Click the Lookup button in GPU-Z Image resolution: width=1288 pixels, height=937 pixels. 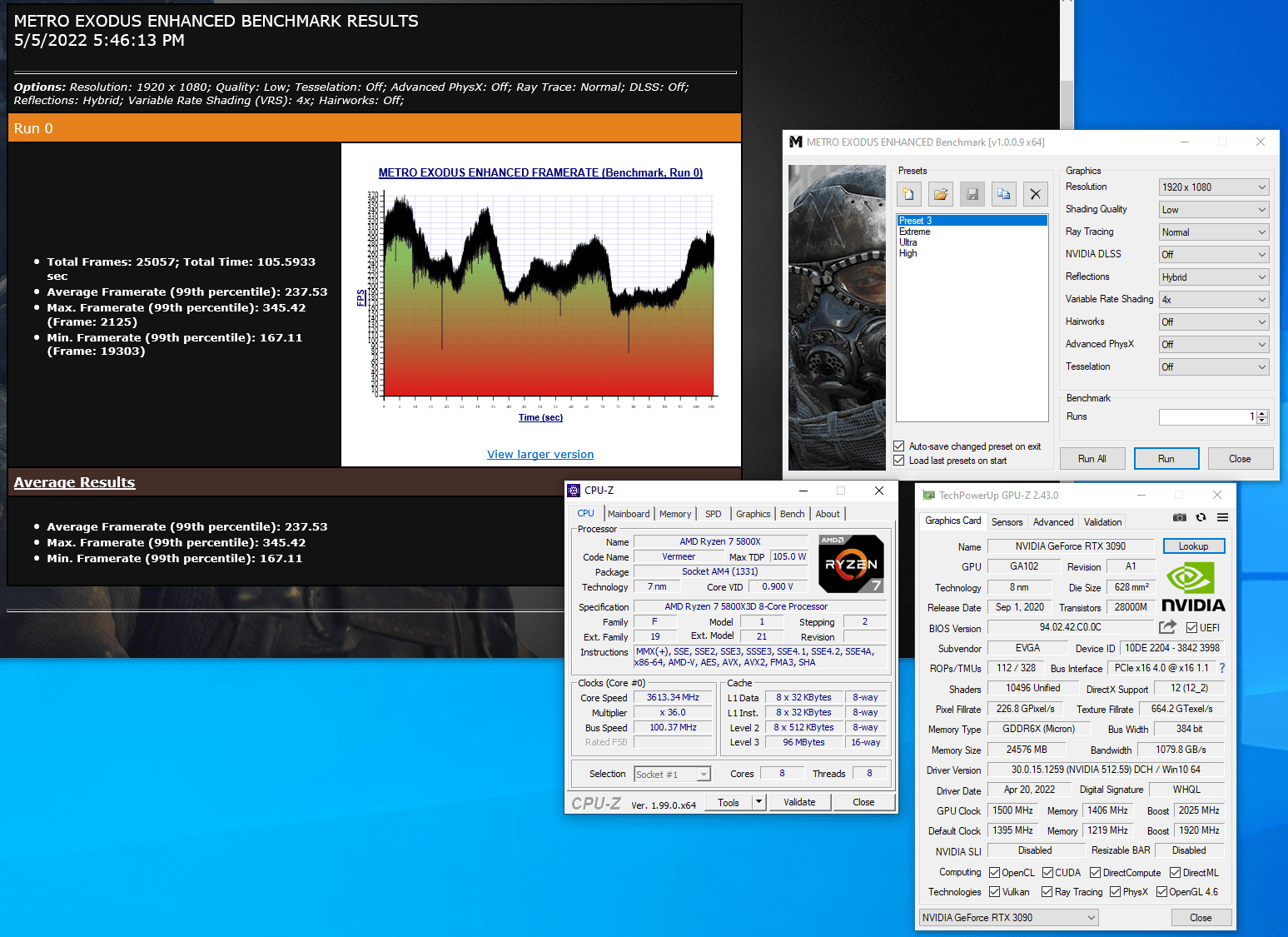[x=1193, y=546]
